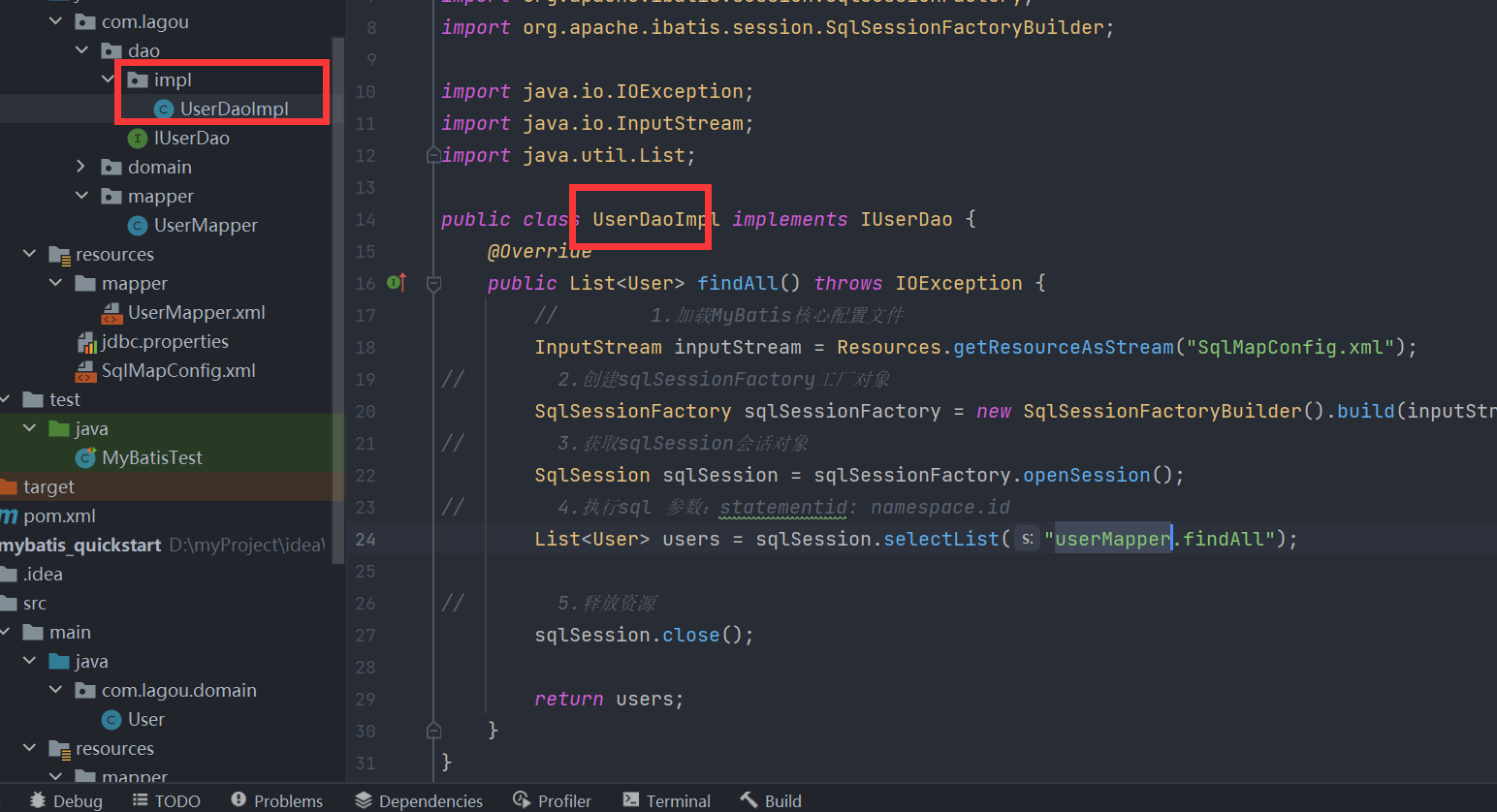Screen dimensions: 1497x812
Task: Click the Problems warning icon in bottom bar
Action: (x=239, y=800)
